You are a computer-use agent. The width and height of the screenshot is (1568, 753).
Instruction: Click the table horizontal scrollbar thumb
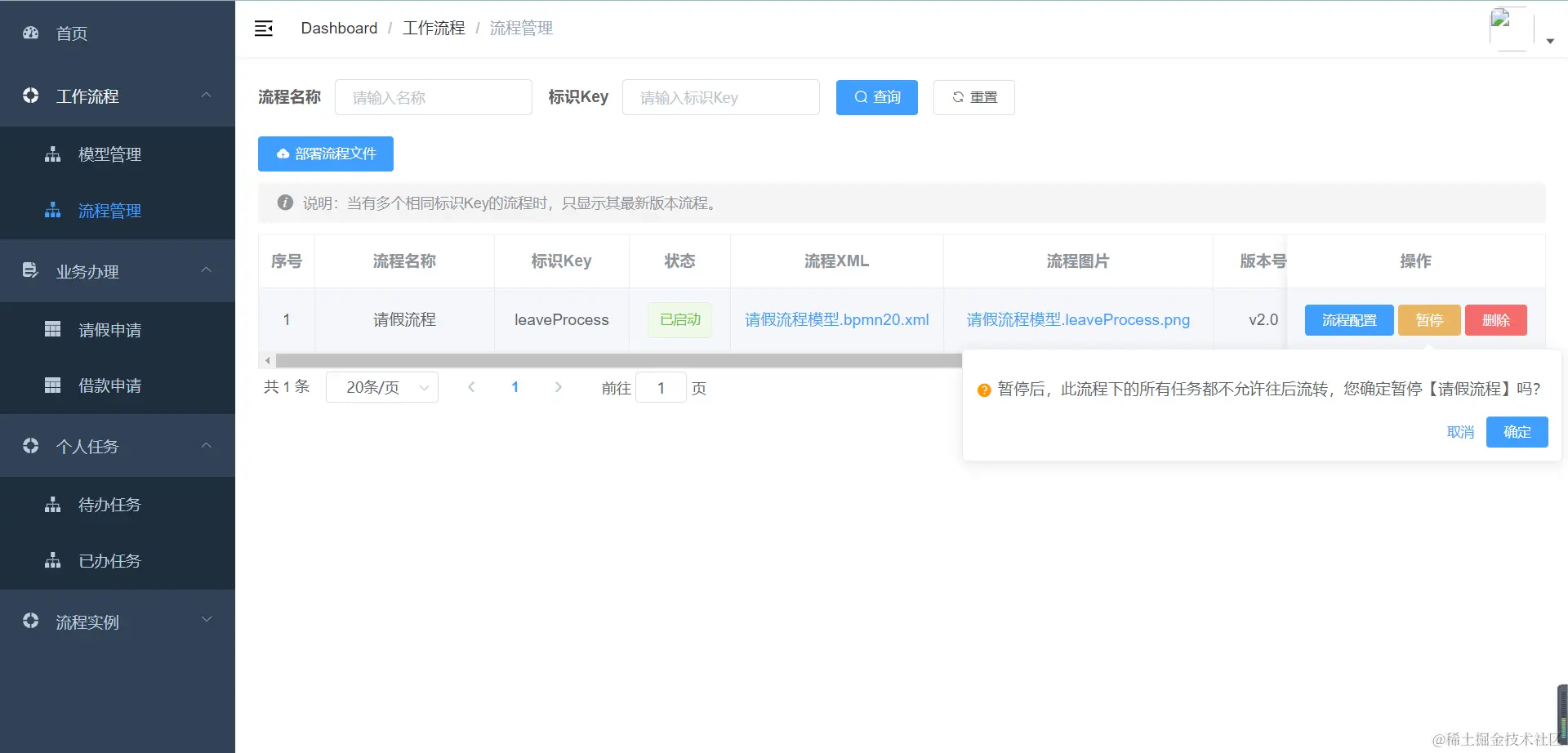coord(618,360)
